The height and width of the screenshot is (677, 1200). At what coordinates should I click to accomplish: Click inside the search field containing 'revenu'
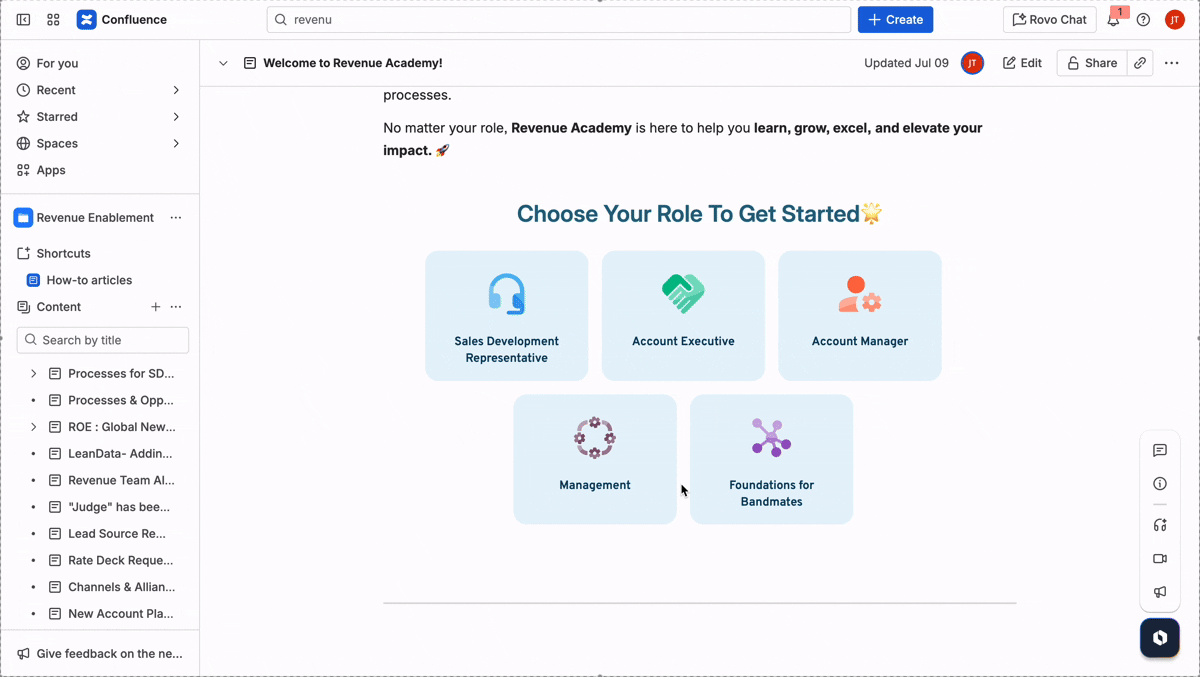click(559, 20)
